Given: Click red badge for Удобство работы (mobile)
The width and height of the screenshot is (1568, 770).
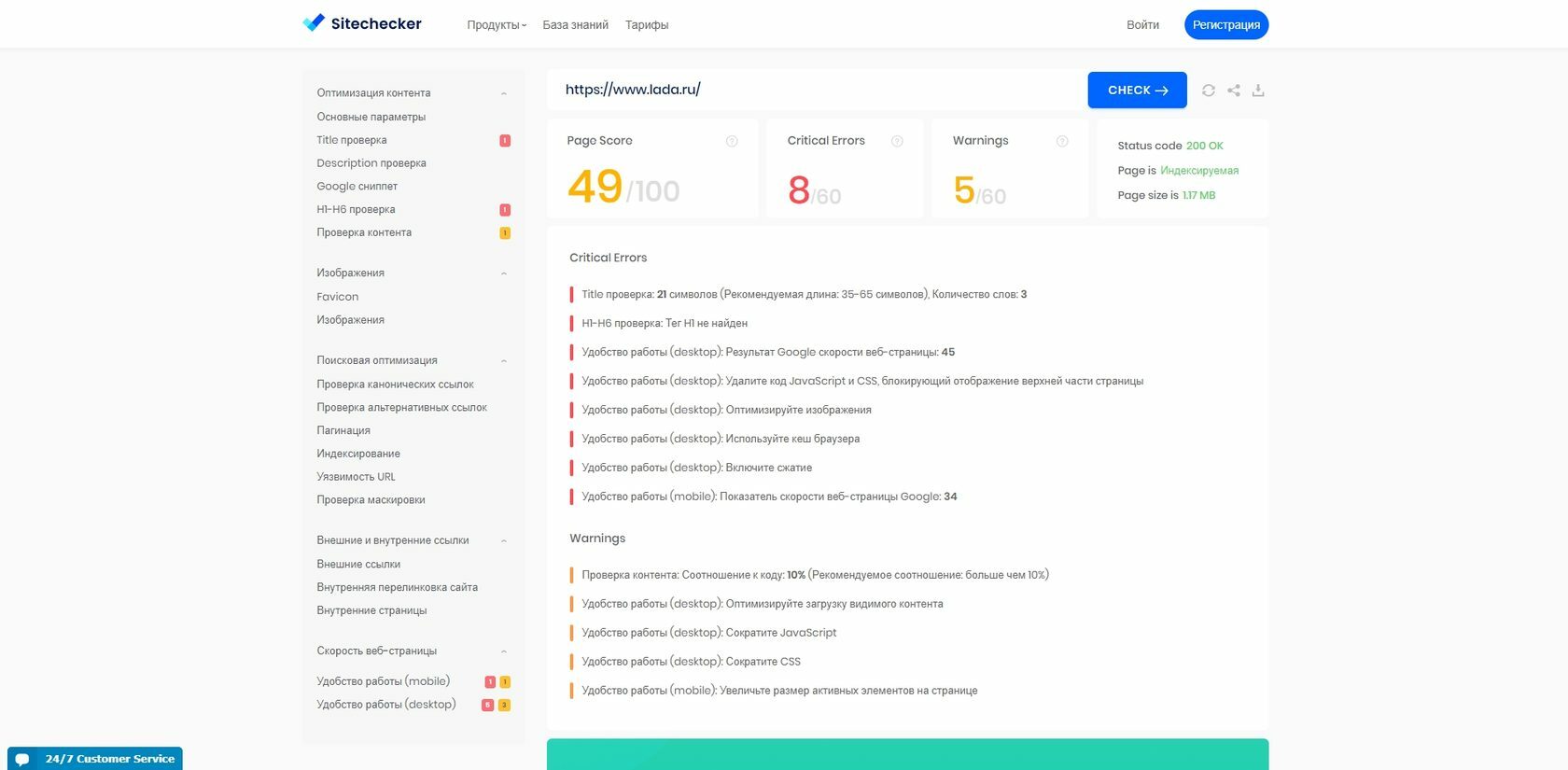Looking at the screenshot, I should (490, 682).
